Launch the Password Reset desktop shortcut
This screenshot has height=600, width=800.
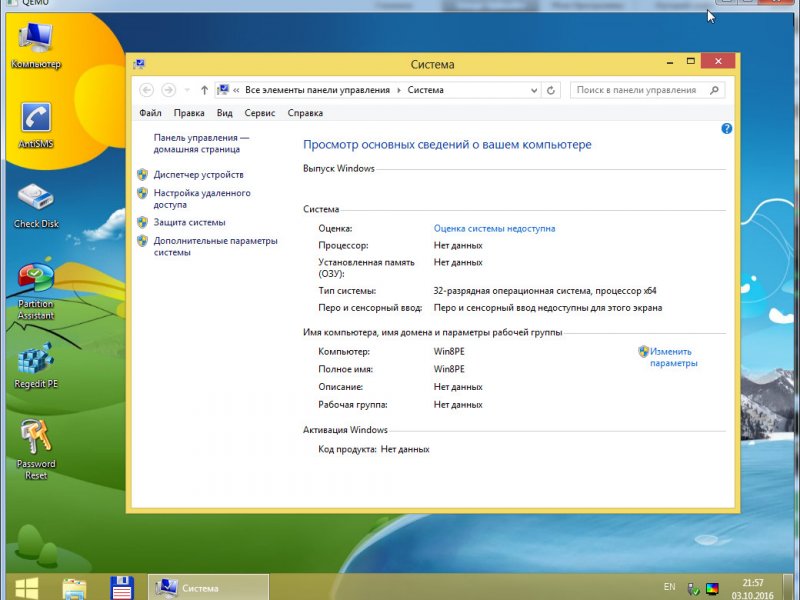point(36,449)
